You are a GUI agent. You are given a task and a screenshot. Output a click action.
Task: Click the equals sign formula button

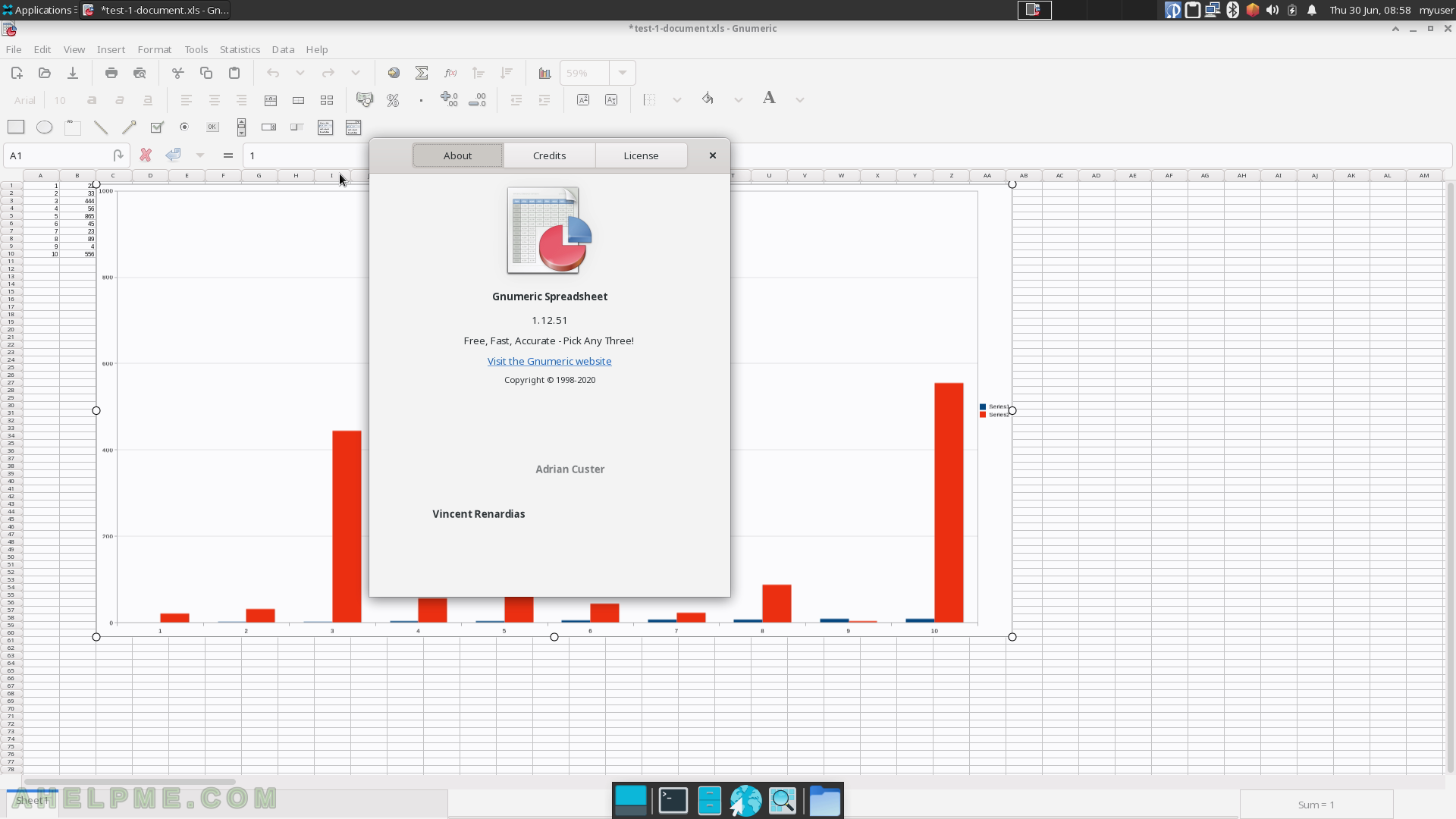227,155
